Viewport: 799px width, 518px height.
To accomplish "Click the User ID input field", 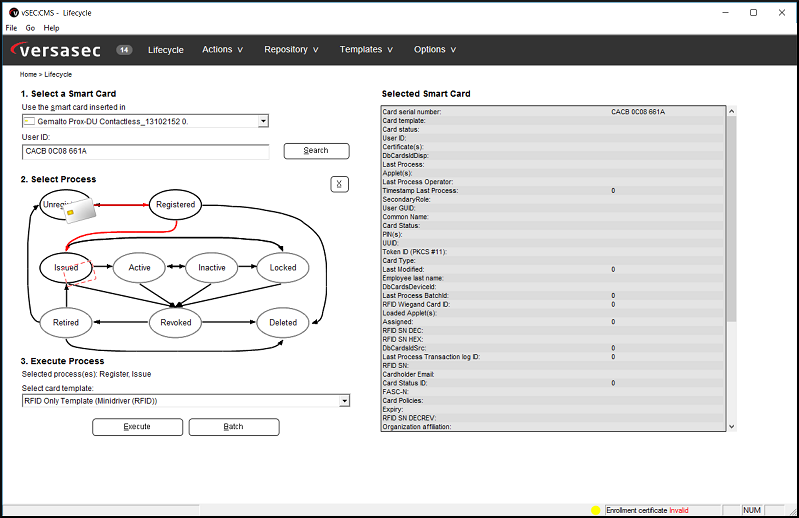I will pyautogui.click(x=146, y=152).
